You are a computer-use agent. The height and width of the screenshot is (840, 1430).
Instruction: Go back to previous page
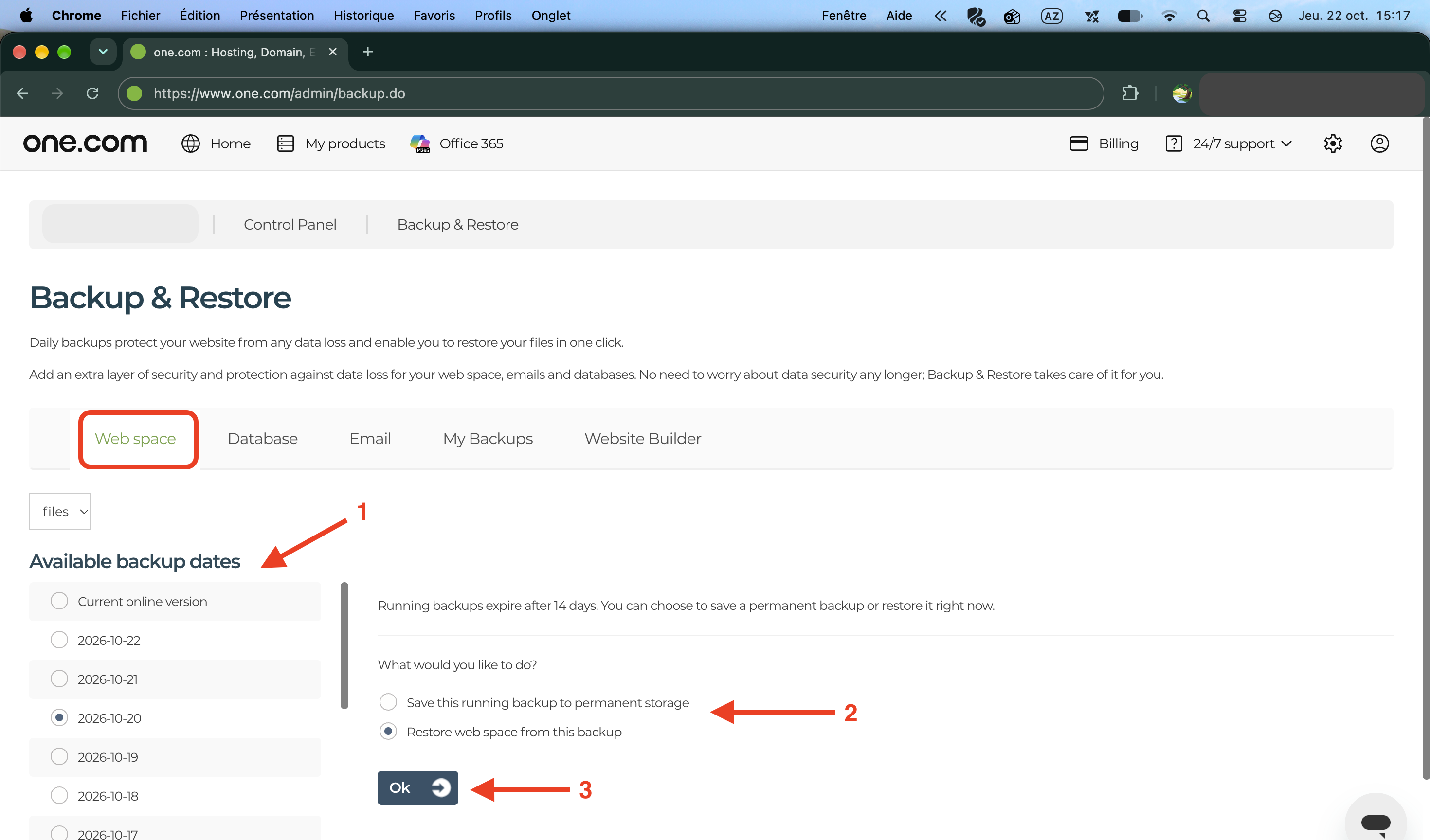click(23, 93)
